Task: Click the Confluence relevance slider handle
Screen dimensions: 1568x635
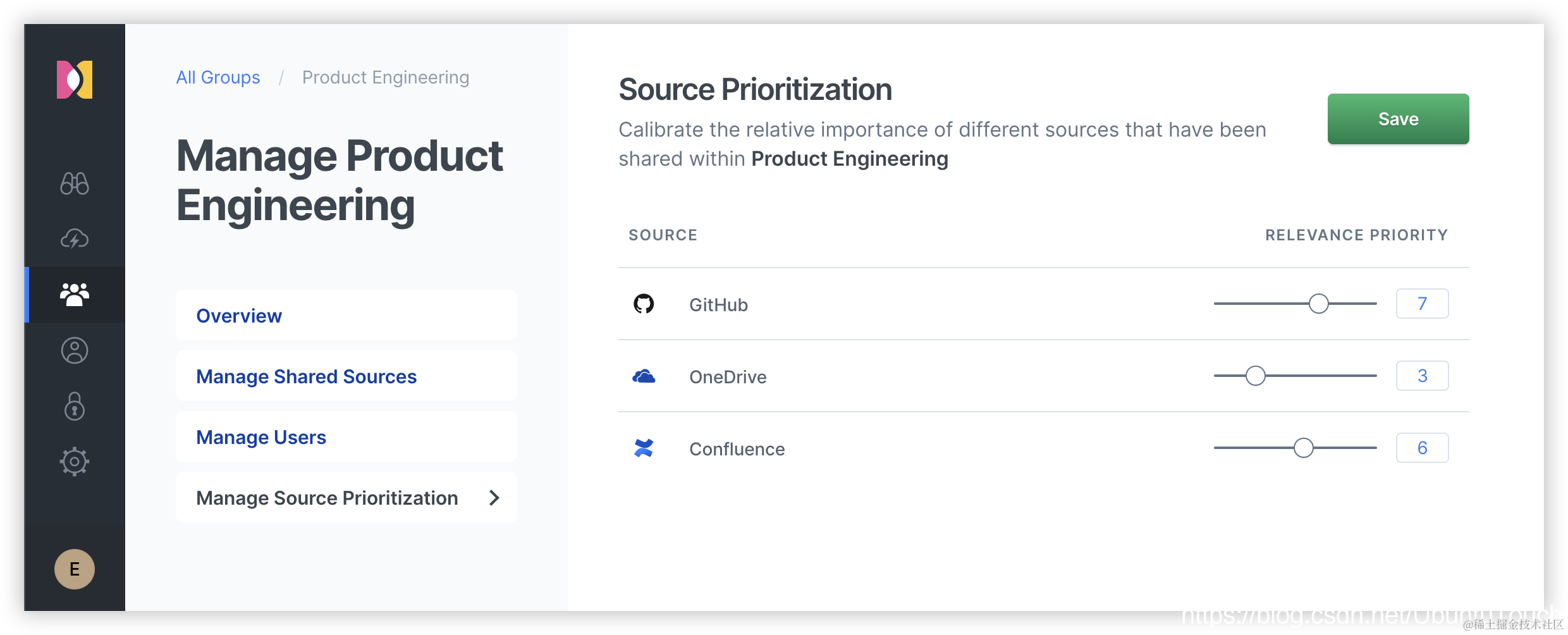Action: tap(1304, 448)
